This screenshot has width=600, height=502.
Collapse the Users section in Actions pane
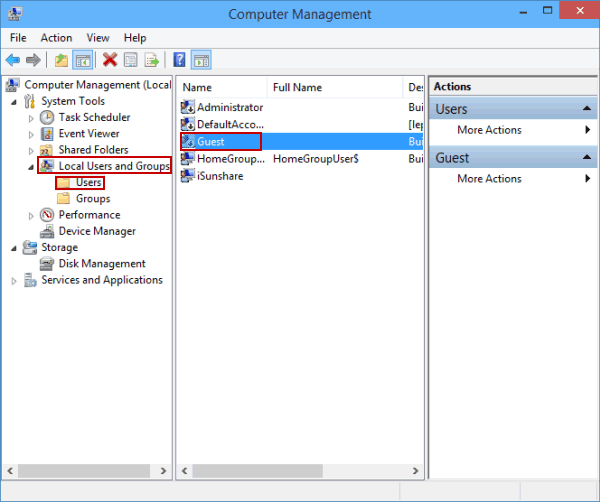tap(587, 109)
